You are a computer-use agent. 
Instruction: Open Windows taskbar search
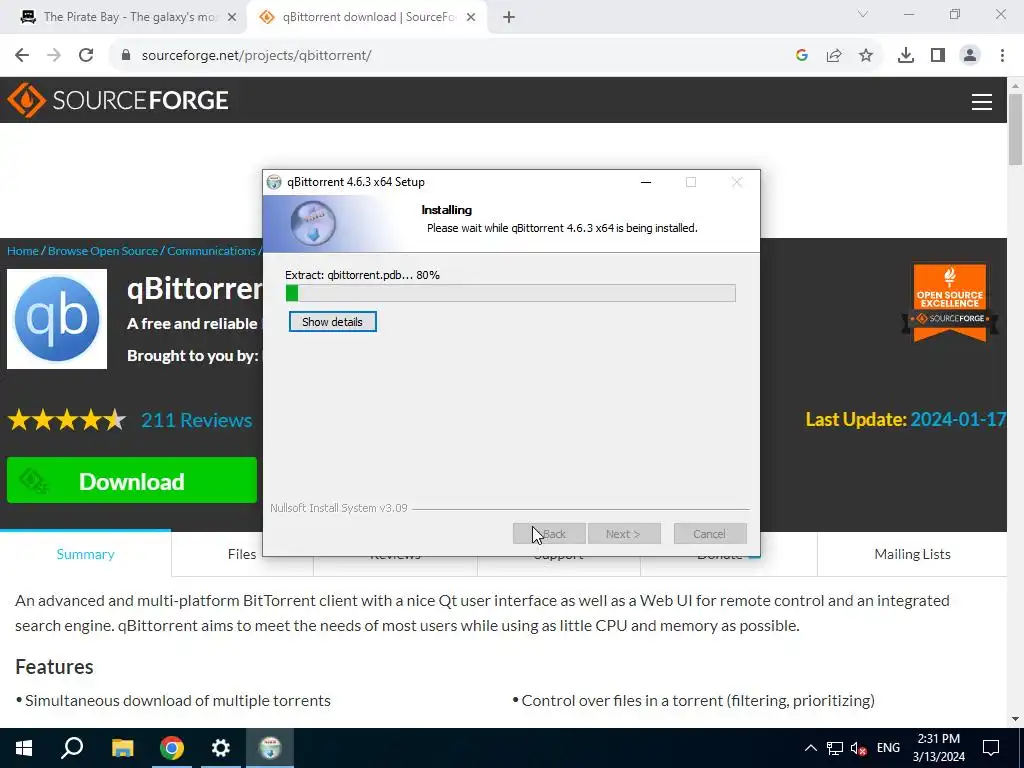[72, 748]
